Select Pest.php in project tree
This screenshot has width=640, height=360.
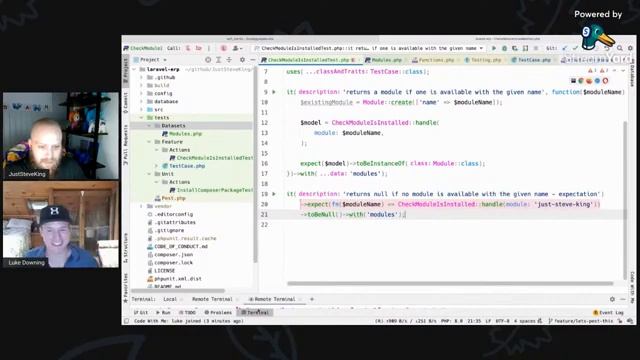[173, 198]
